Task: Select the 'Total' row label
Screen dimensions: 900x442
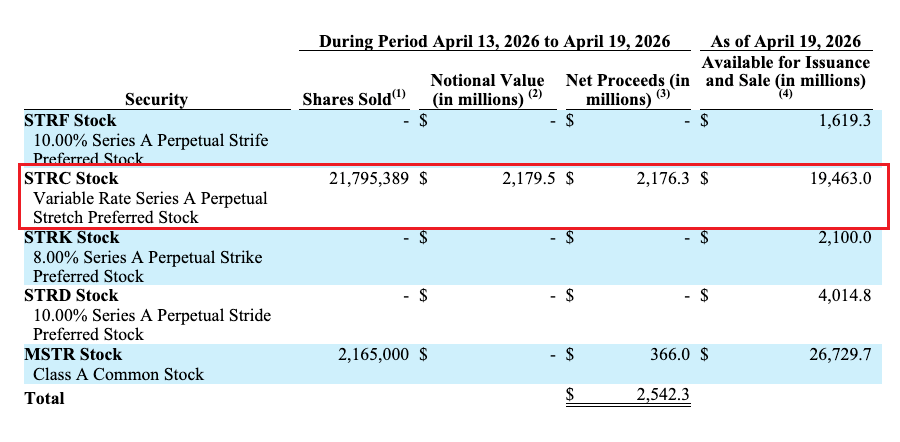Action: [x=44, y=398]
